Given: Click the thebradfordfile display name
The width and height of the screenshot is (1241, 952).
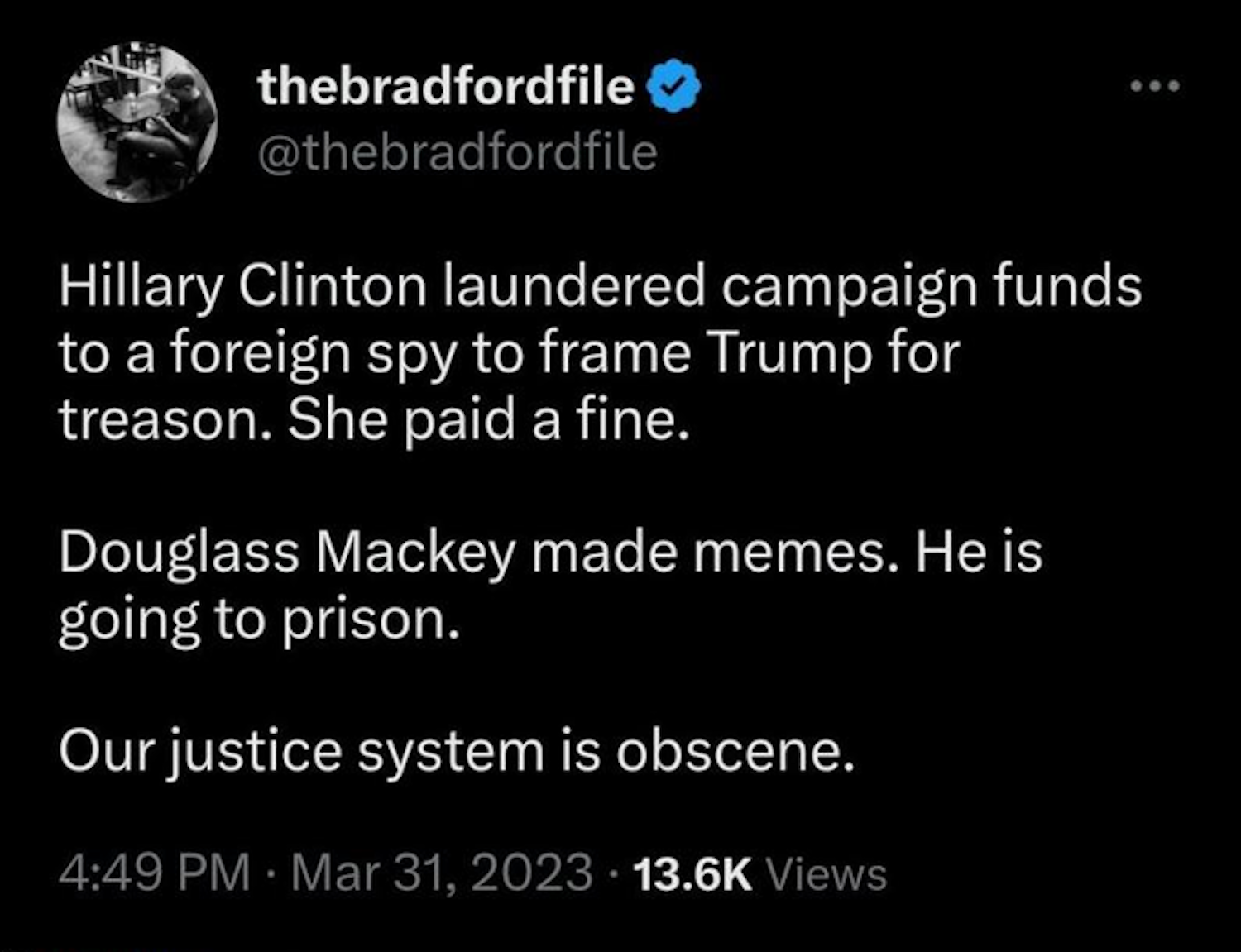Looking at the screenshot, I should point(446,86).
